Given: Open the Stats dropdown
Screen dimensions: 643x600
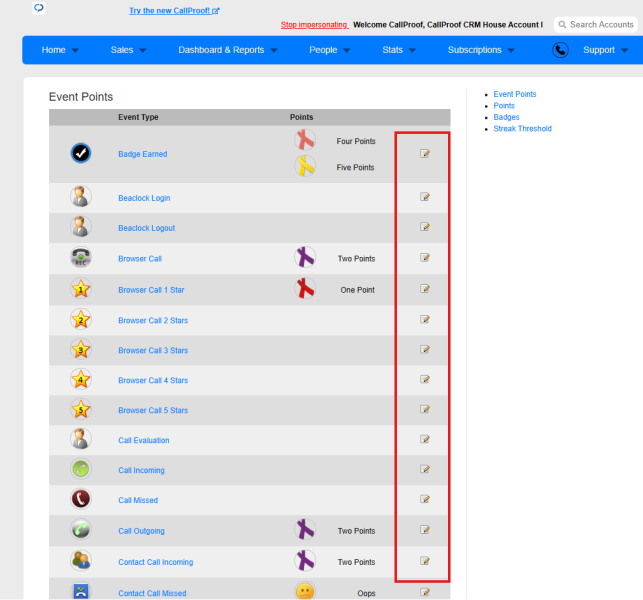Looking at the screenshot, I should click(399, 50).
